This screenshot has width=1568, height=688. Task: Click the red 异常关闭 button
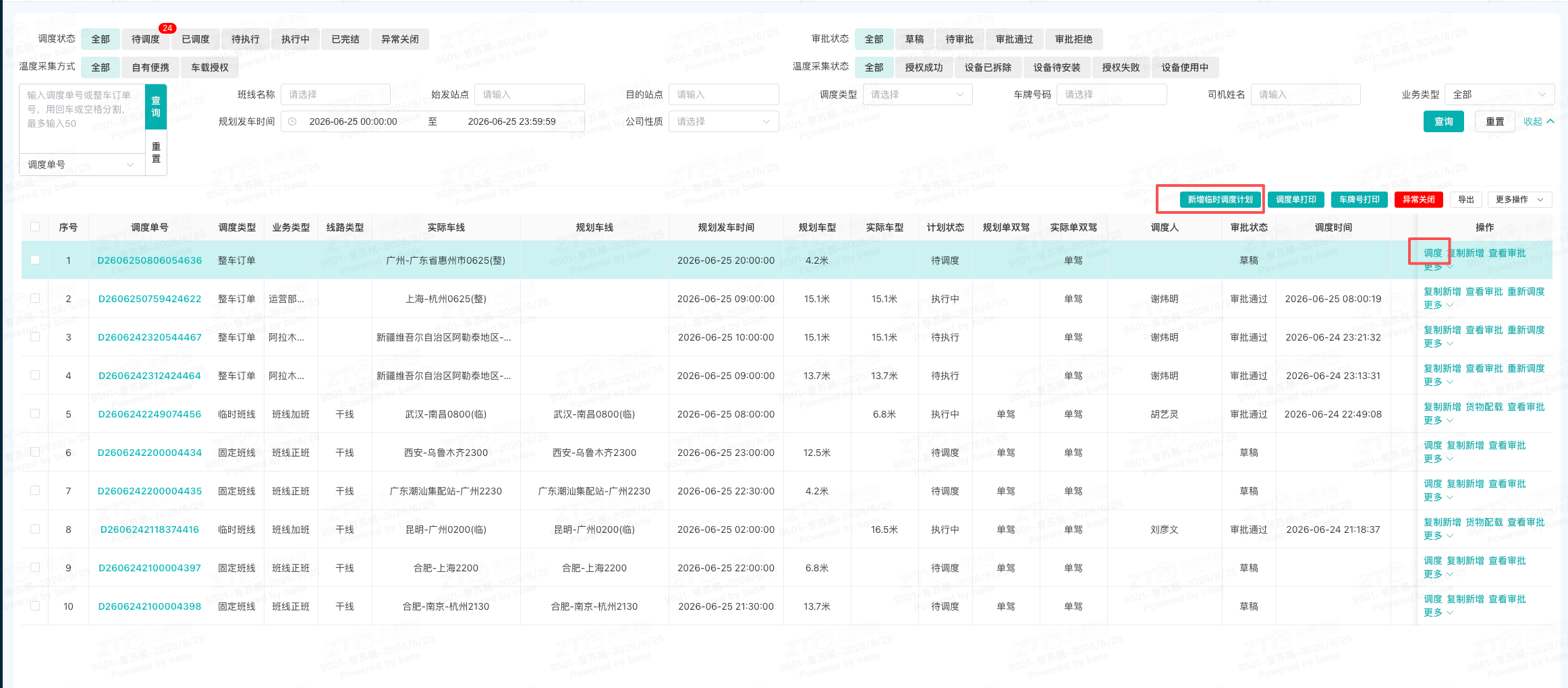[x=1418, y=200]
